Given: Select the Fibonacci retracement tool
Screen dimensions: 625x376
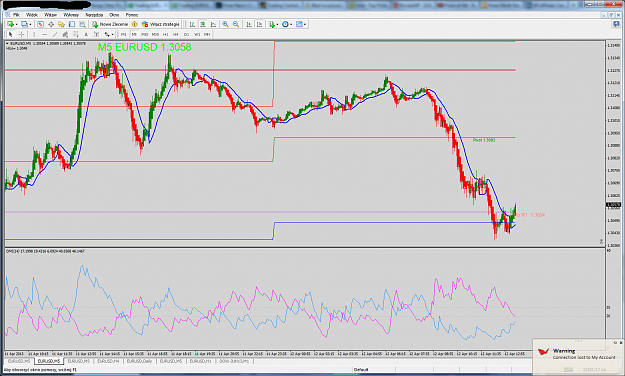Looking at the screenshot, I should [76, 34].
